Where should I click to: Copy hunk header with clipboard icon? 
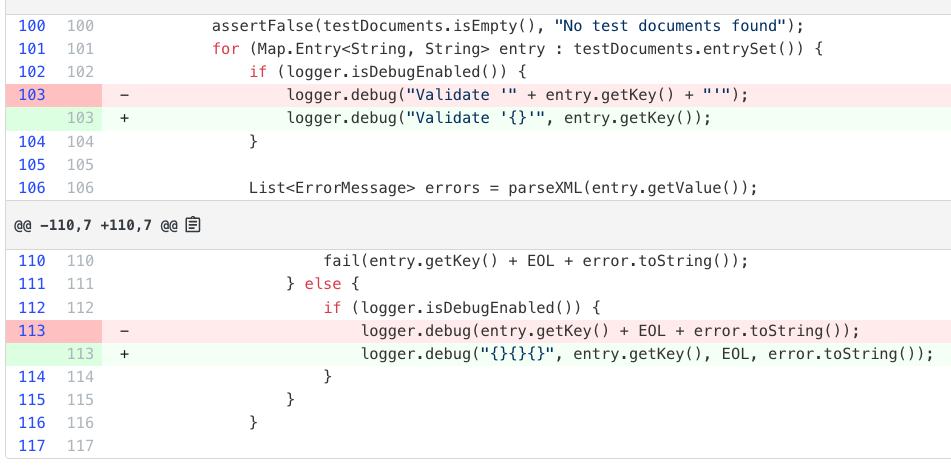[x=193, y=225]
